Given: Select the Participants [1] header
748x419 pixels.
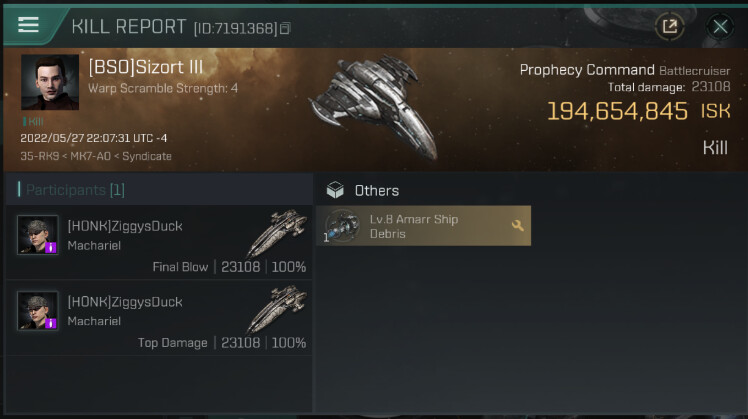Looking at the screenshot, I should tap(71, 190).
